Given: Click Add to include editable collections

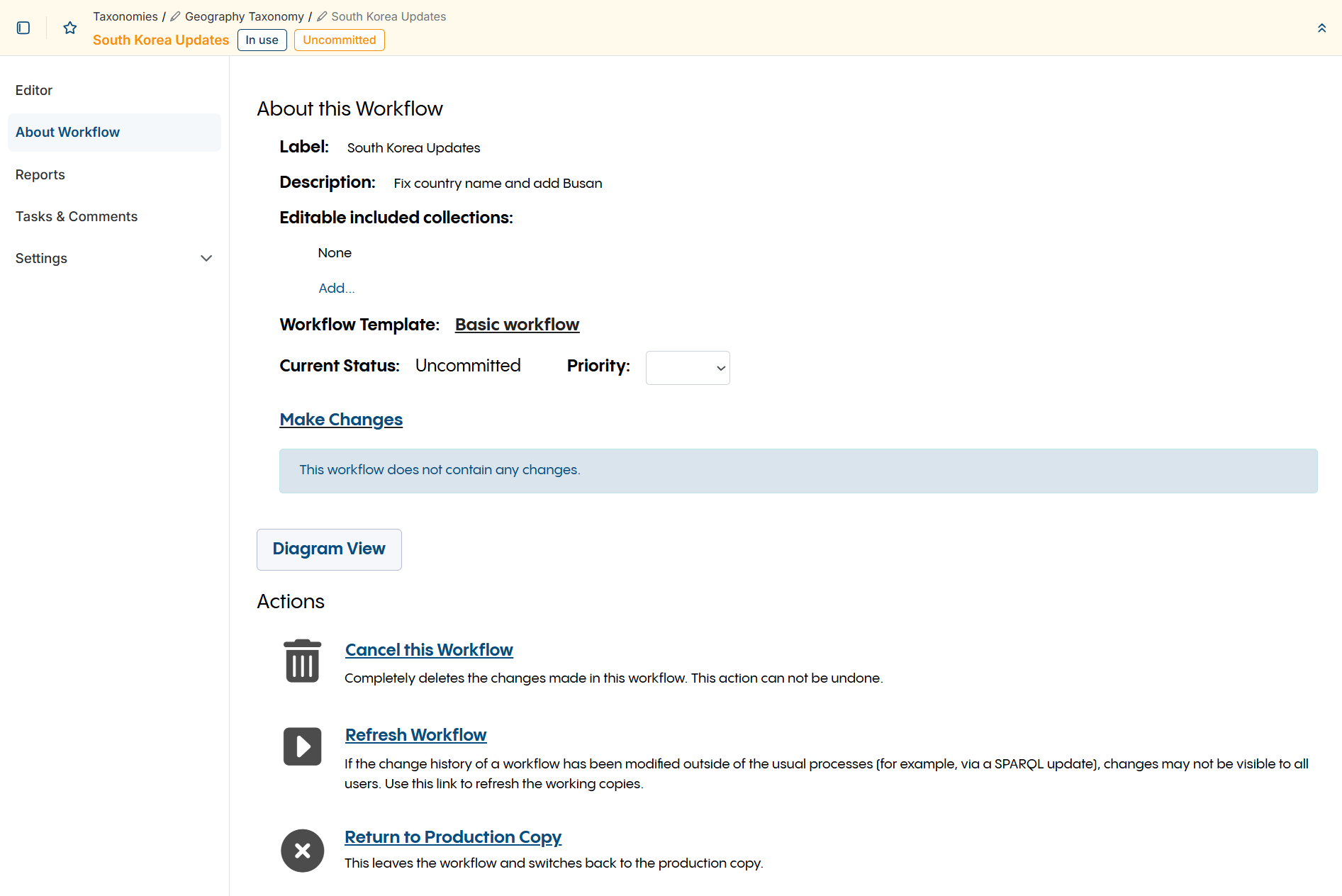Looking at the screenshot, I should click(x=336, y=288).
